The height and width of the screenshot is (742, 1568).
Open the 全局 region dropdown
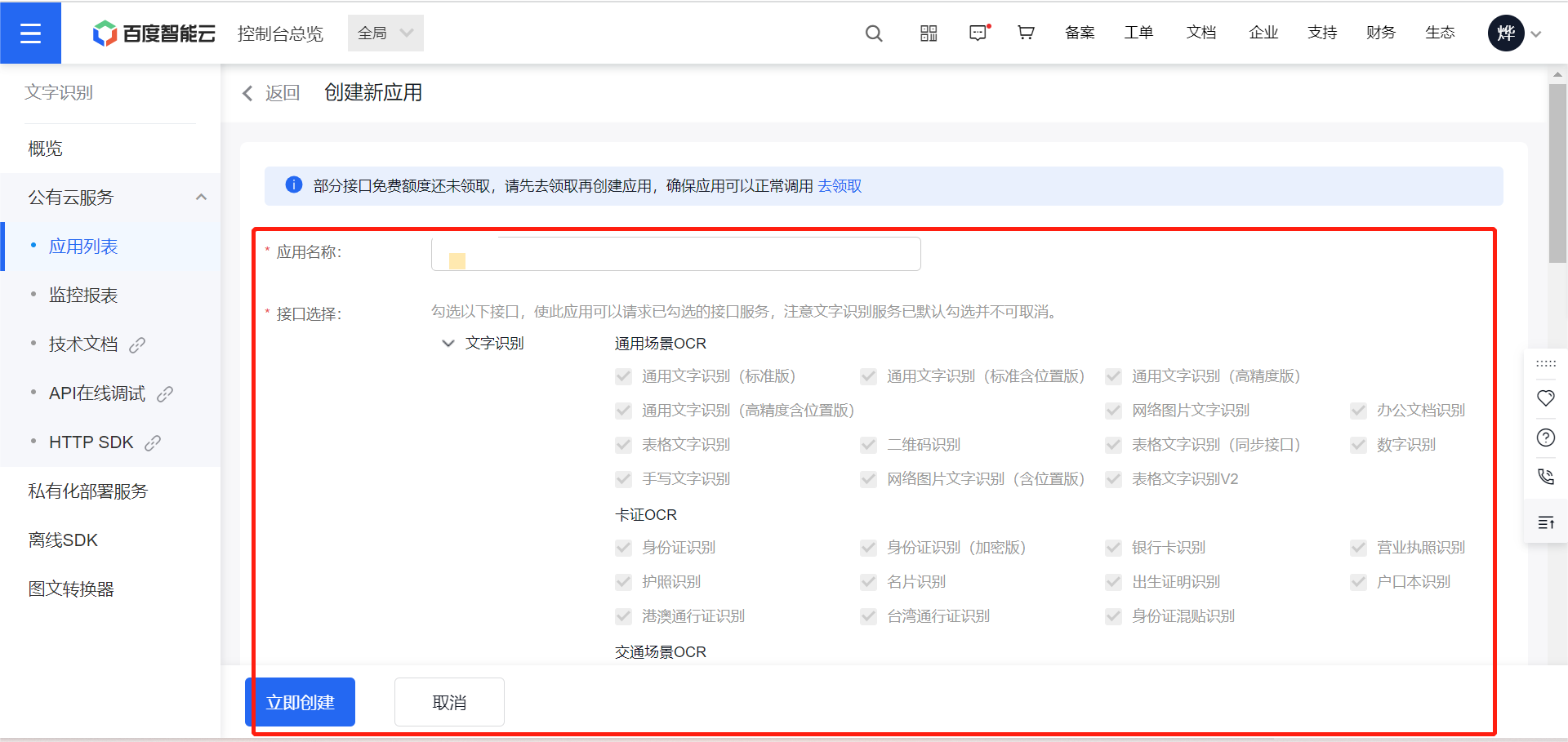pyautogui.click(x=385, y=33)
